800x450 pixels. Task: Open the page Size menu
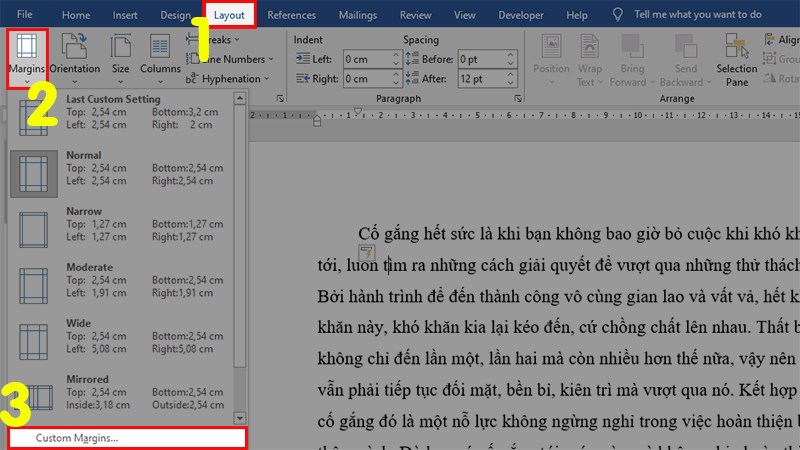click(120, 58)
